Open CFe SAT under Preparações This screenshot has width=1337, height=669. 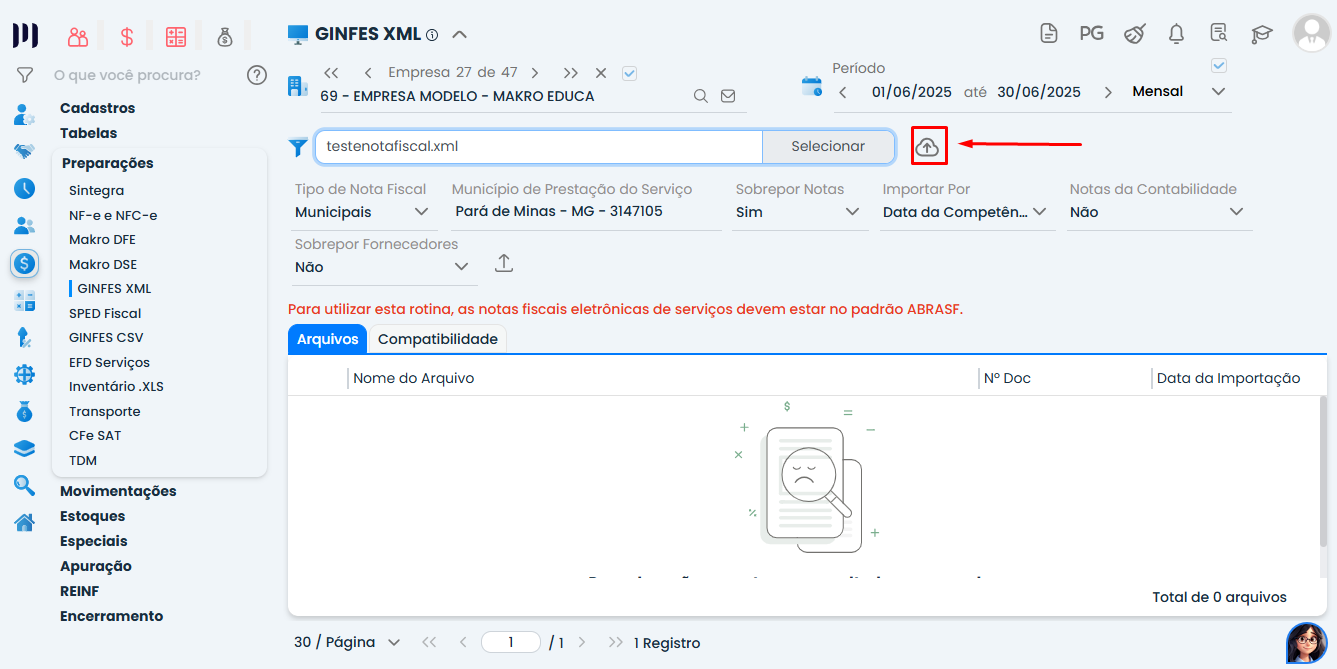click(95, 436)
